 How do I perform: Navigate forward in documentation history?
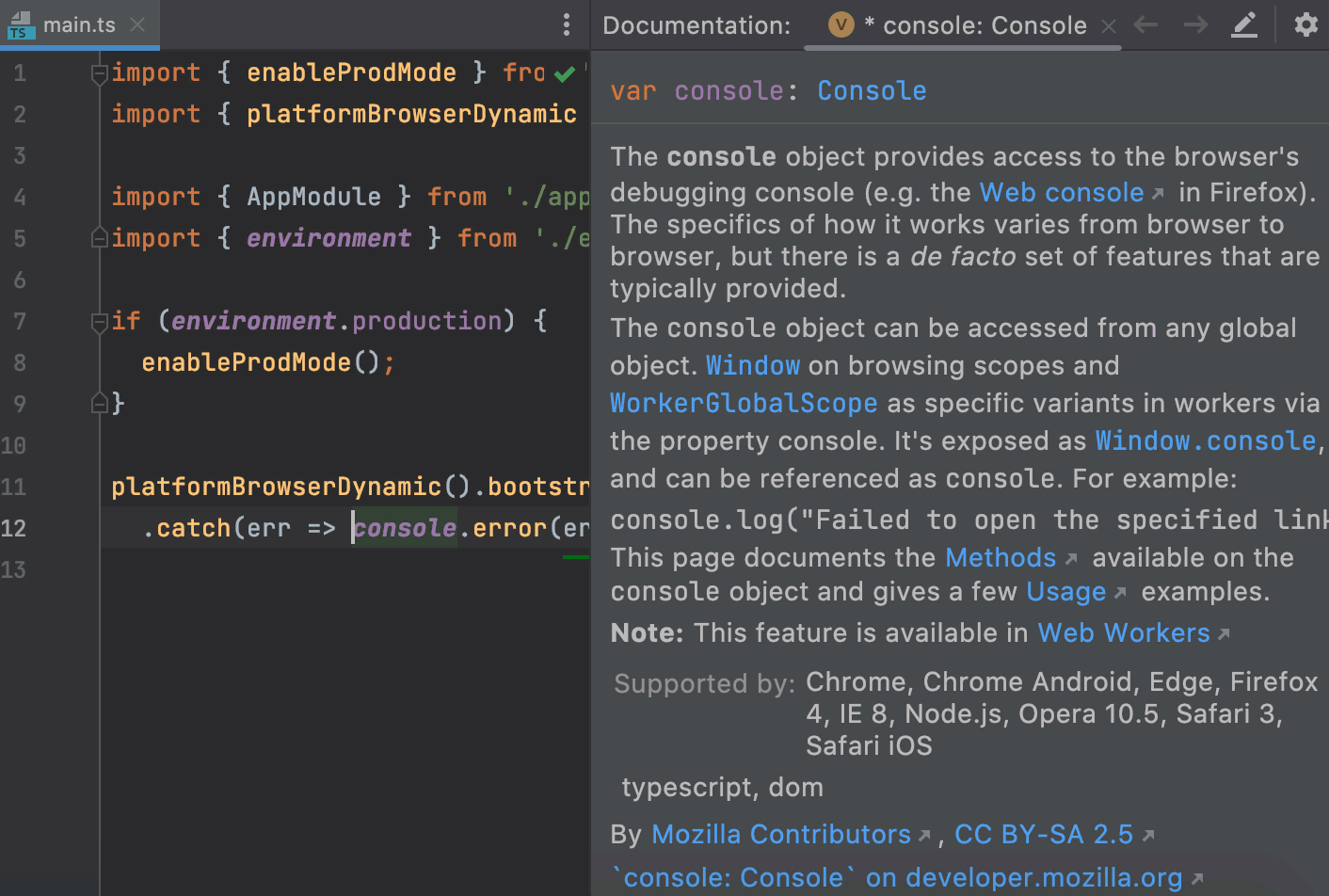click(1194, 25)
